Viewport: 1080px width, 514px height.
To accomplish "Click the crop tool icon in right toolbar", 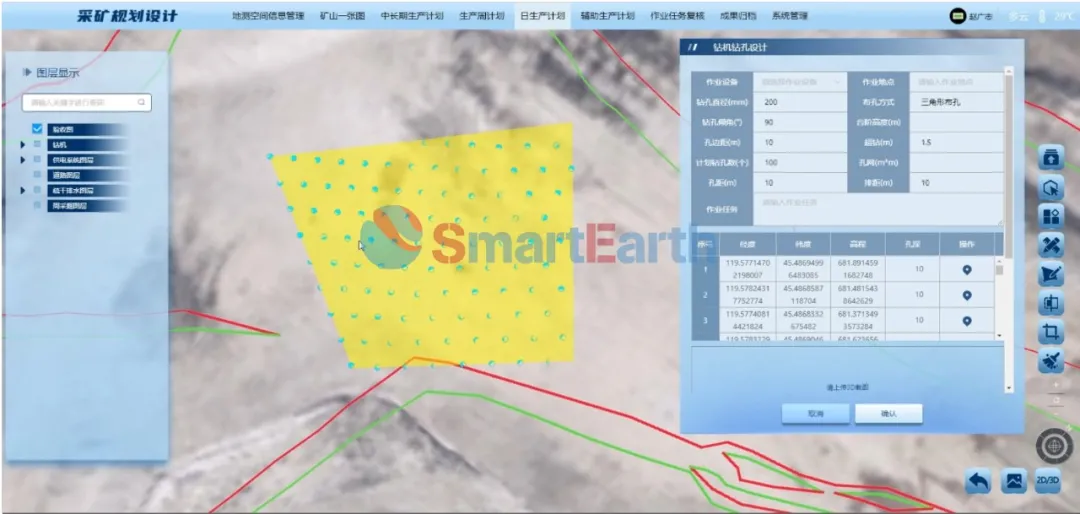I will coord(1050,332).
